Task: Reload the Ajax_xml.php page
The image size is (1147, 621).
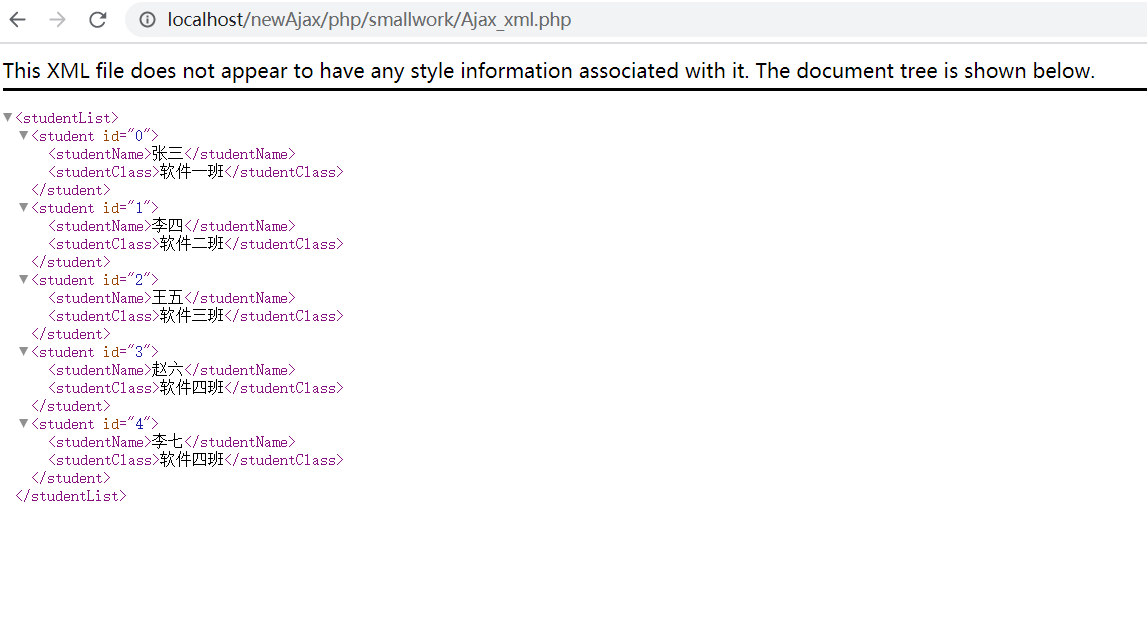Action: [x=97, y=20]
